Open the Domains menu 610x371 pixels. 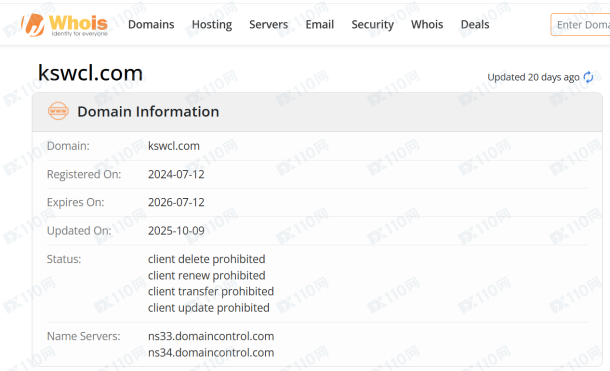click(x=151, y=24)
